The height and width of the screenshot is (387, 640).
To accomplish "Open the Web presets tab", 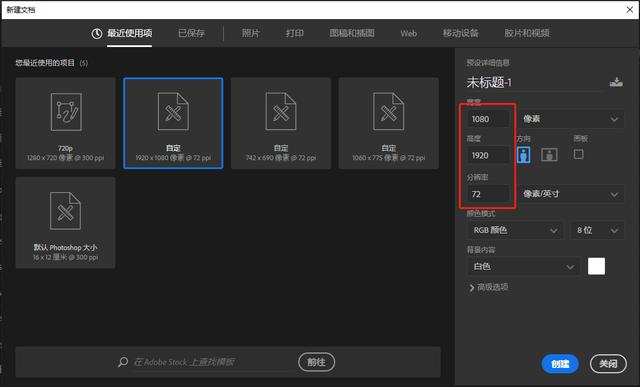I will [409, 33].
